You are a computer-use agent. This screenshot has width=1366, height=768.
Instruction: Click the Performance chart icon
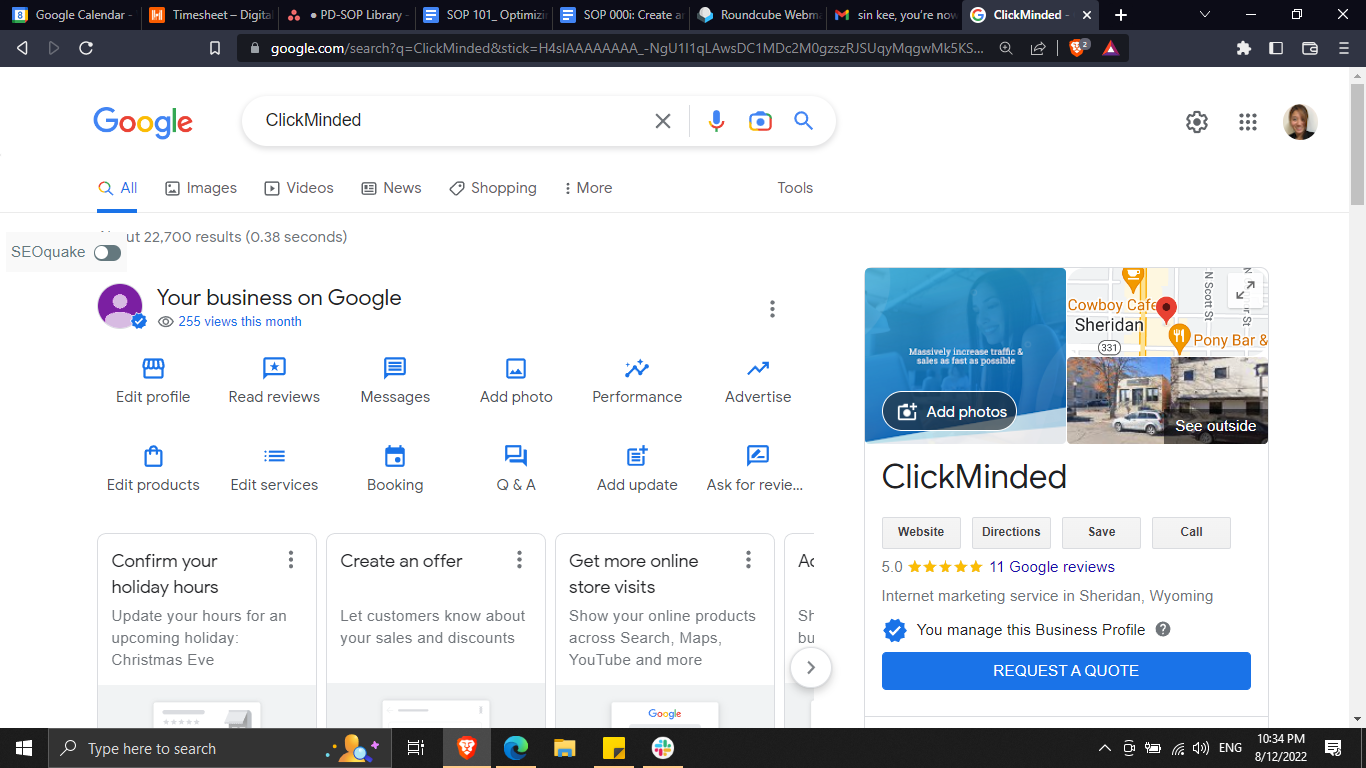[x=637, y=369]
